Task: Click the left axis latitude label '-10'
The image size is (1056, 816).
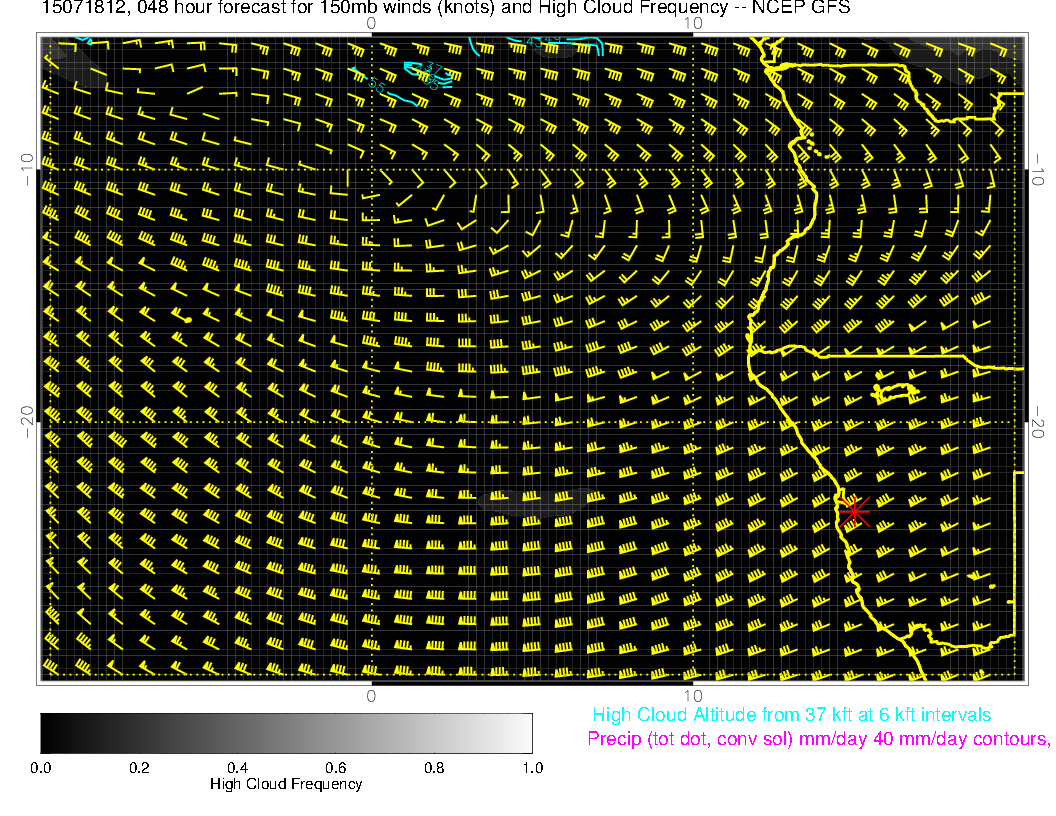Action: (27, 169)
